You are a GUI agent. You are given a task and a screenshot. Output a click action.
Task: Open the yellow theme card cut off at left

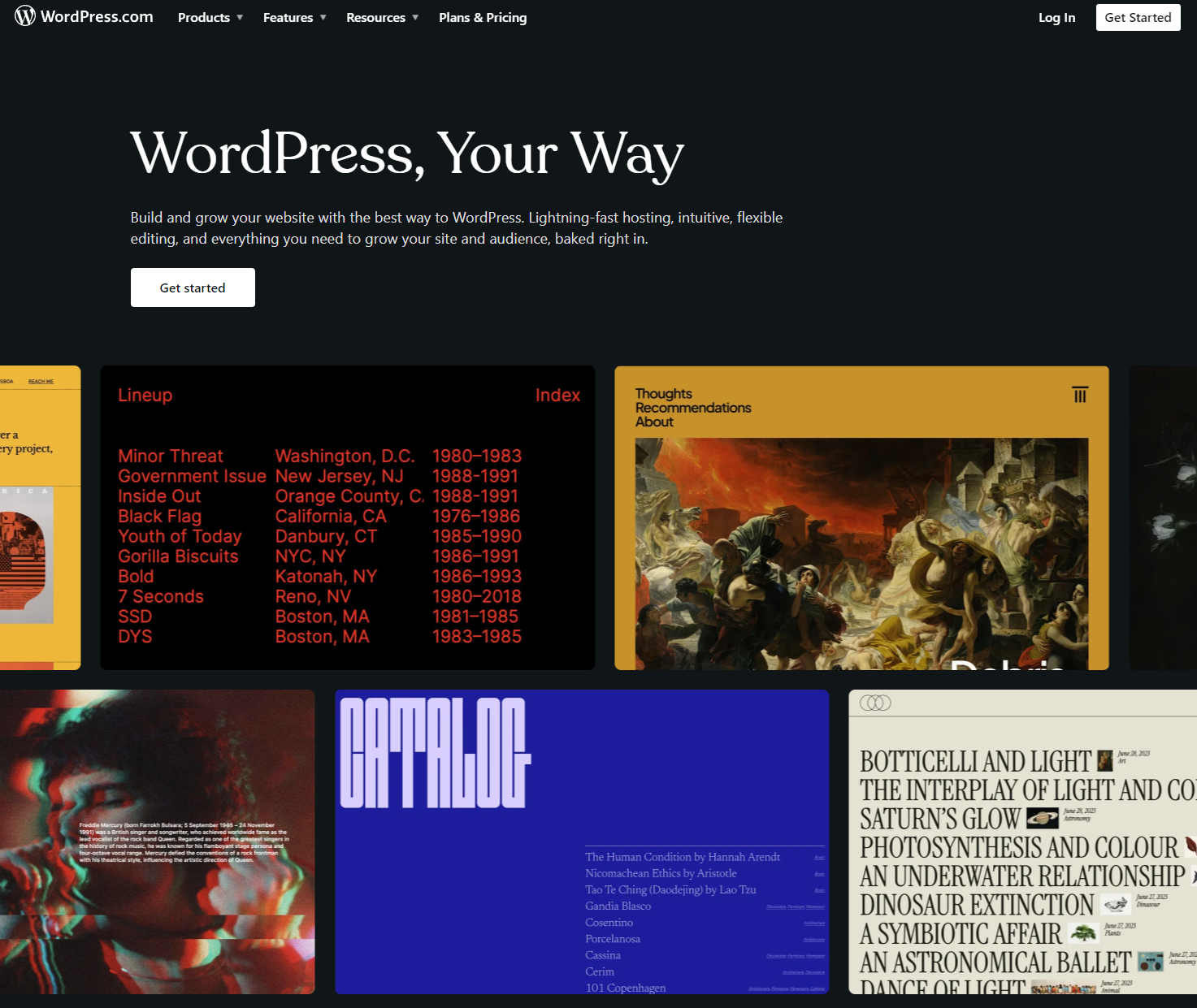(x=41, y=517)
